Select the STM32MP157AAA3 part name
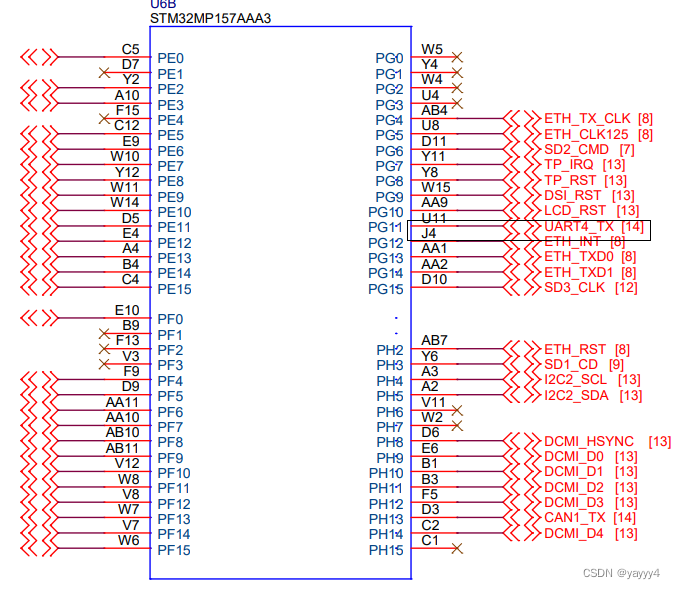 click(x=211, y=19)
